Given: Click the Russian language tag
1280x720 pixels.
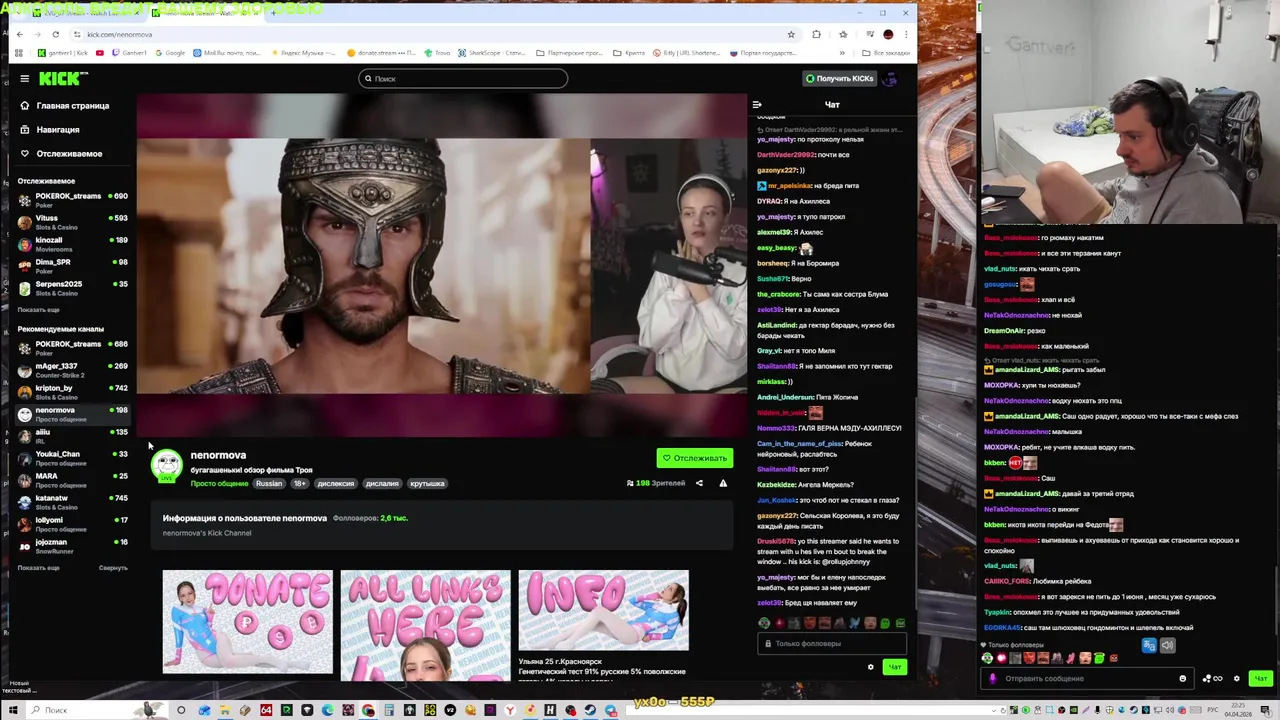Looking at the screenshot, I should pos(269,483).
